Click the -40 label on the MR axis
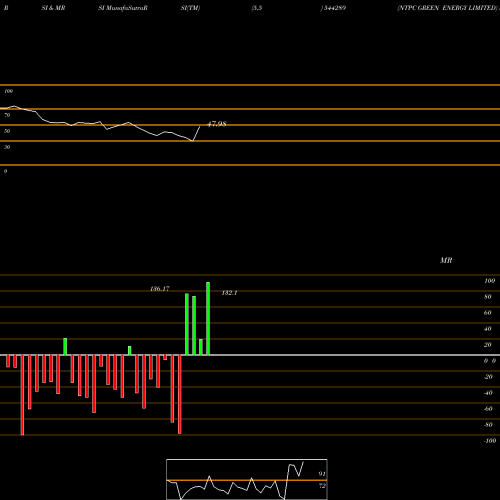500x500 pixels. (488, 393)
